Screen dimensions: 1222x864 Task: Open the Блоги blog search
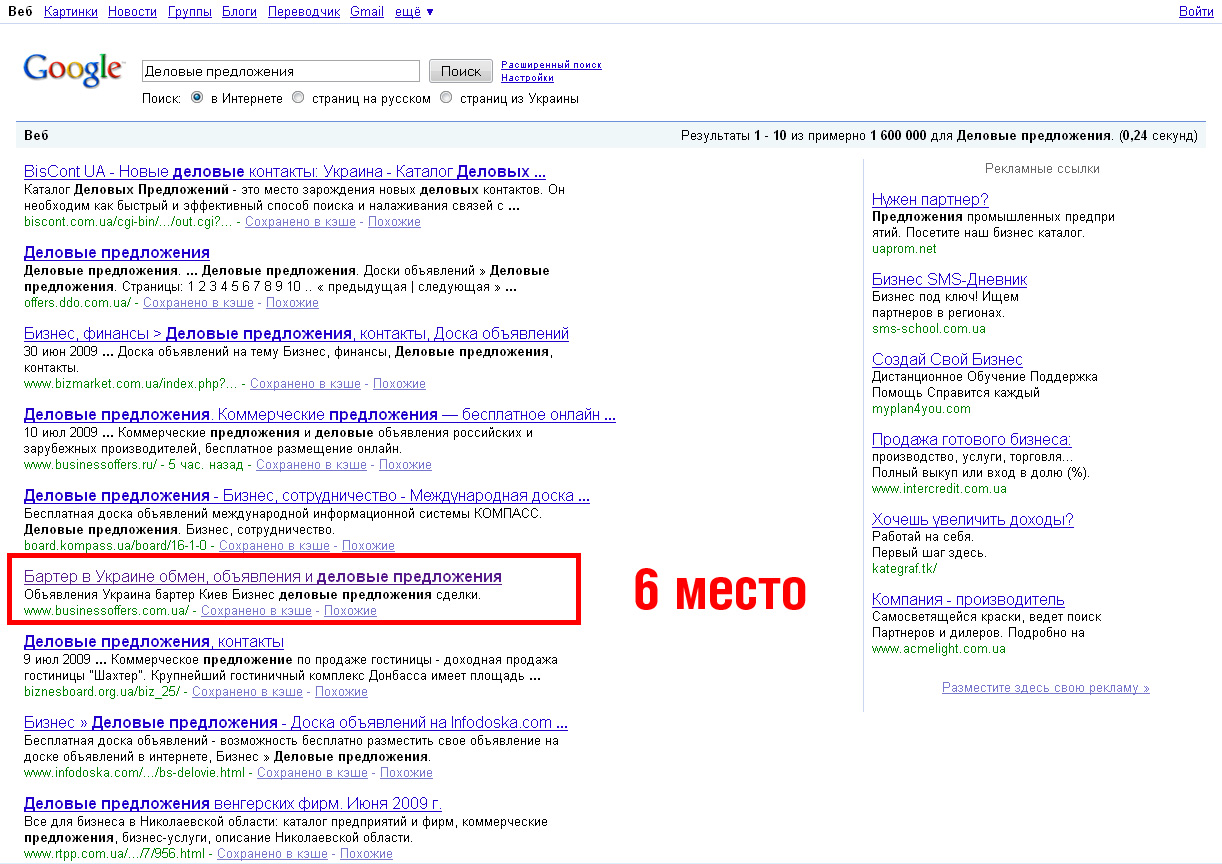(240, 11)
